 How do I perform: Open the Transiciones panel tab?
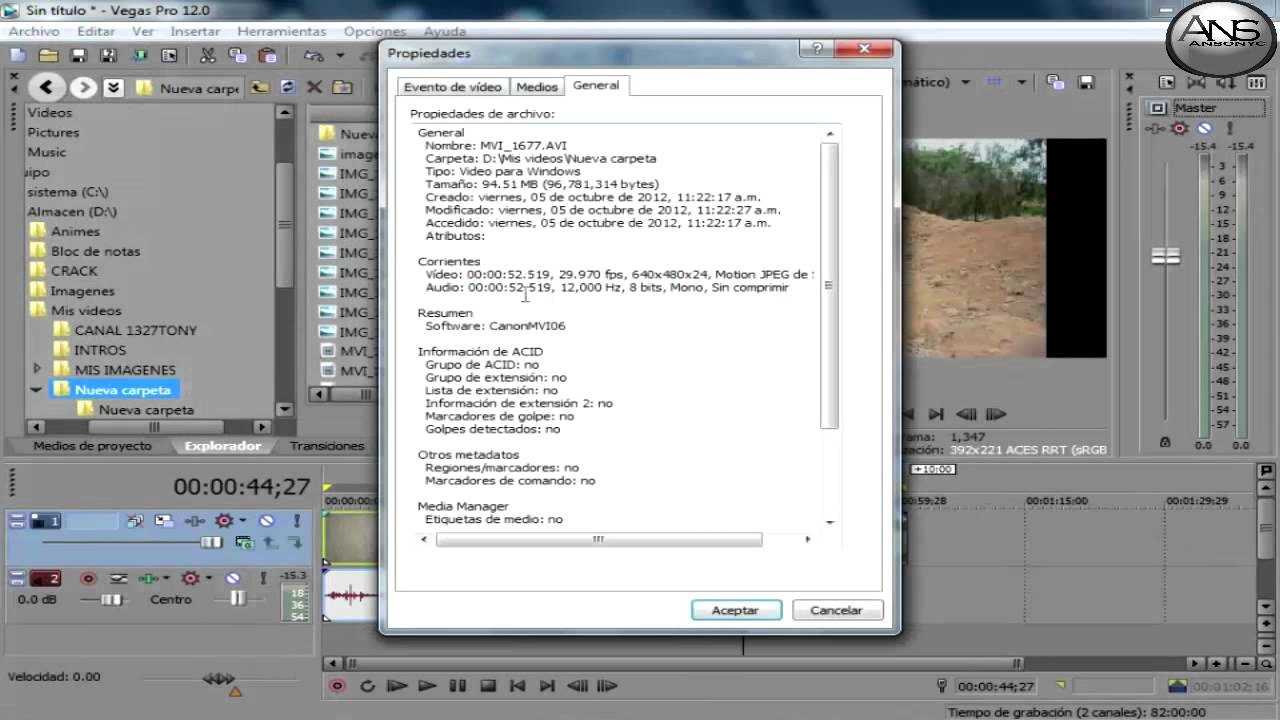(x=327, y=446)
